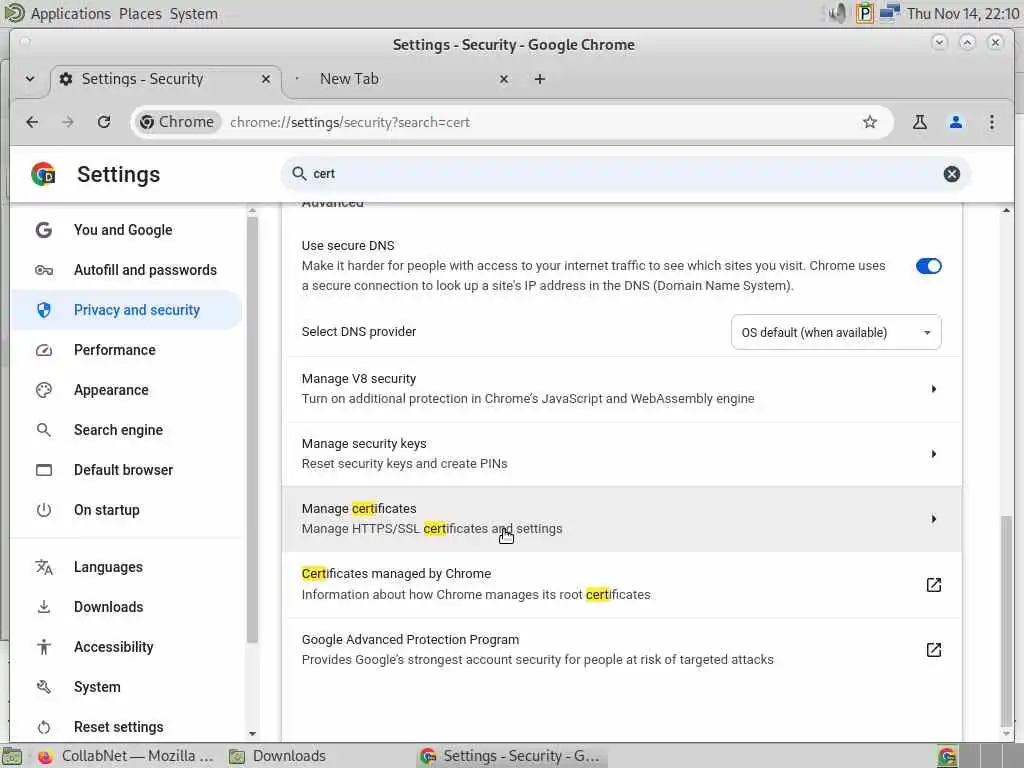Open external link for Certificates managed by Chrome
This screenshot has width=1024, height=768.
(933, 584)
